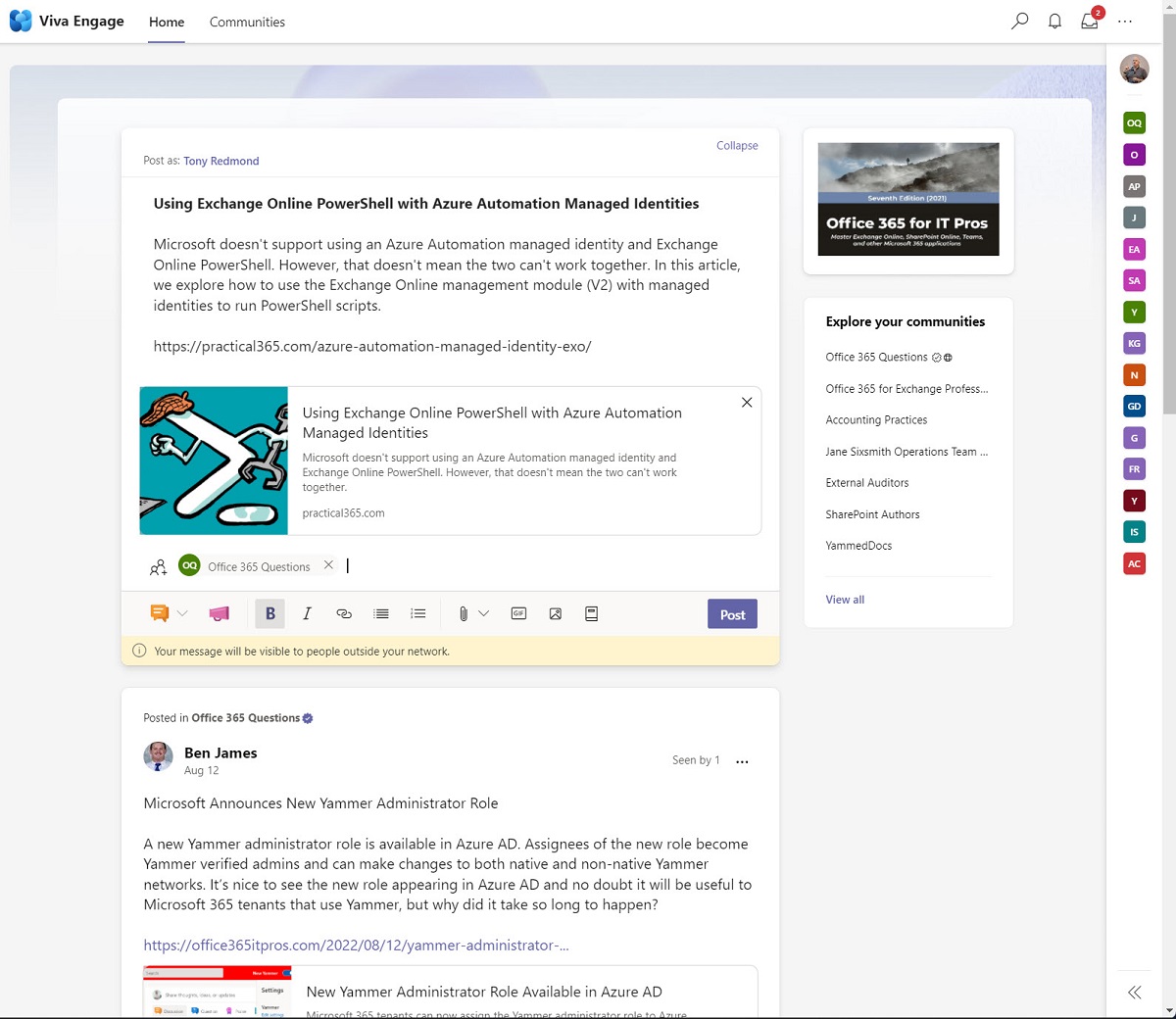
Task: Open the FR community icon
Action: [1134, 469]
